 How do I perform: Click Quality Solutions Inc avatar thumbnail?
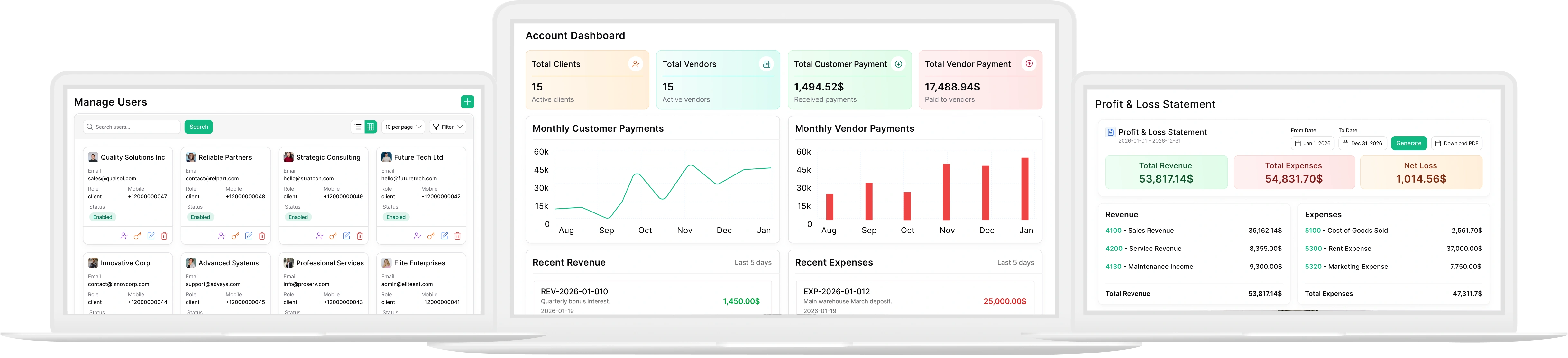93,157
